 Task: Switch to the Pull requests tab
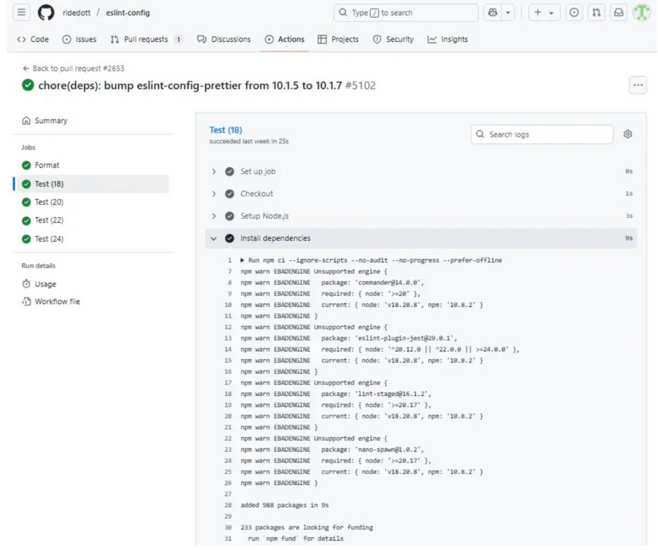pyautogui.click(x=146, y=40)
